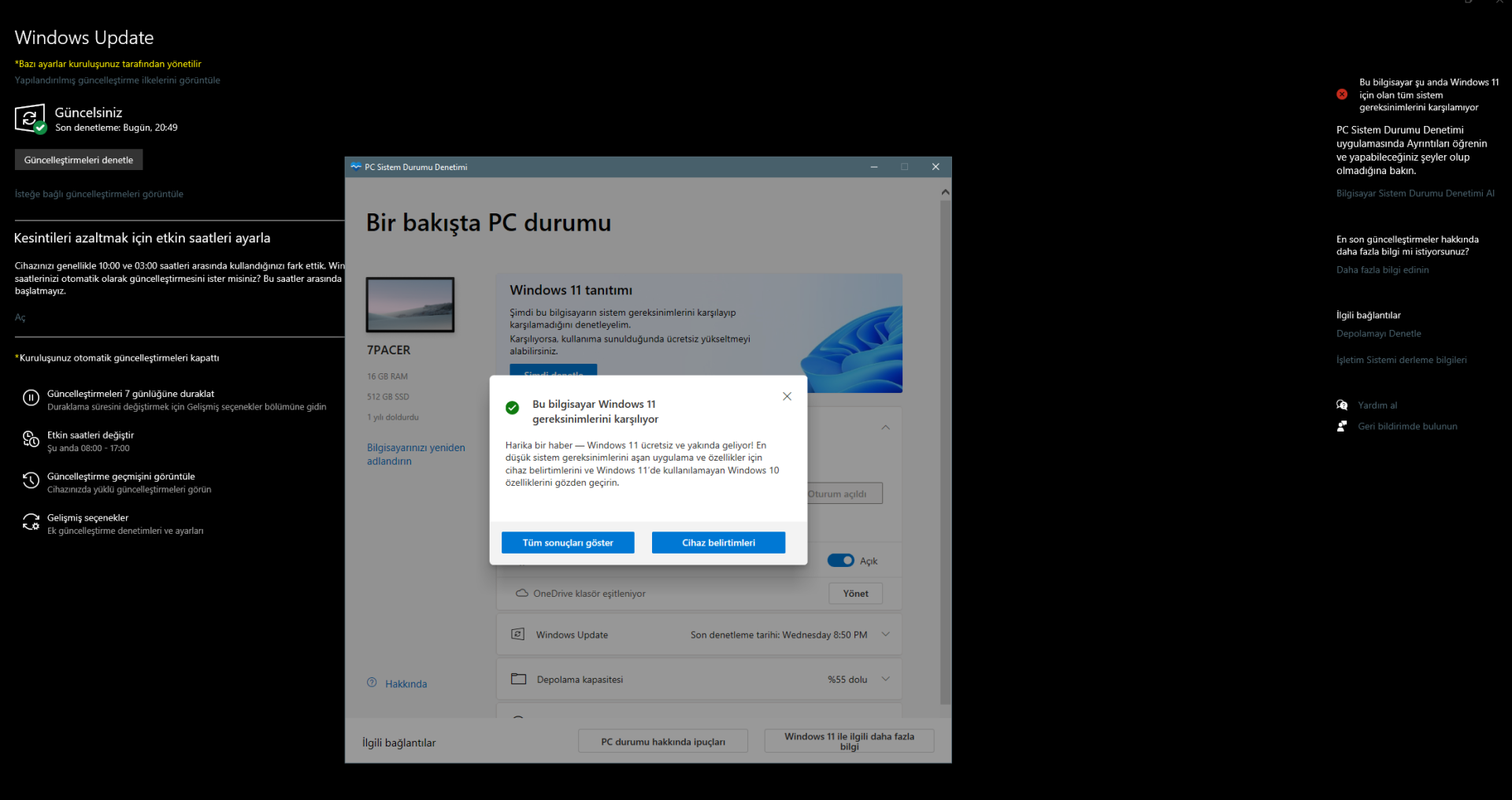The image size is (1512, 800).
Task: Click the PC Health Check vertical scrollbar
Action: pos(945,452)
